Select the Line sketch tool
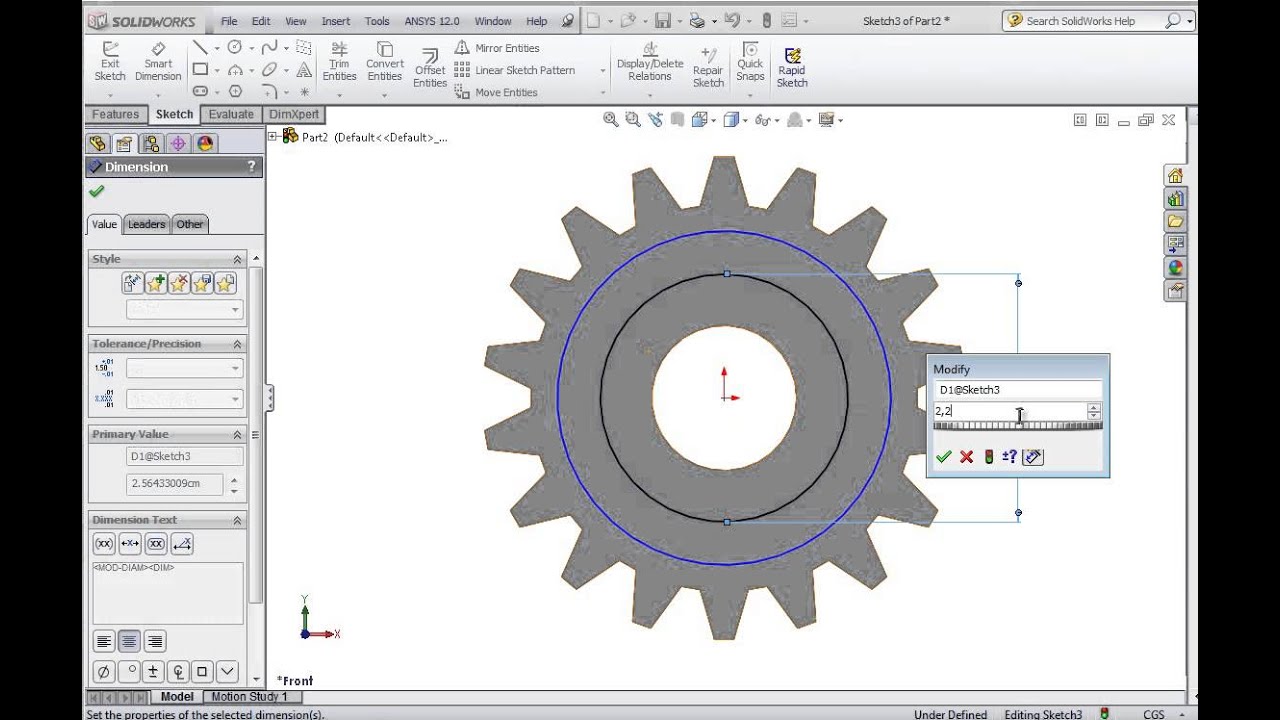 [200, 47]
